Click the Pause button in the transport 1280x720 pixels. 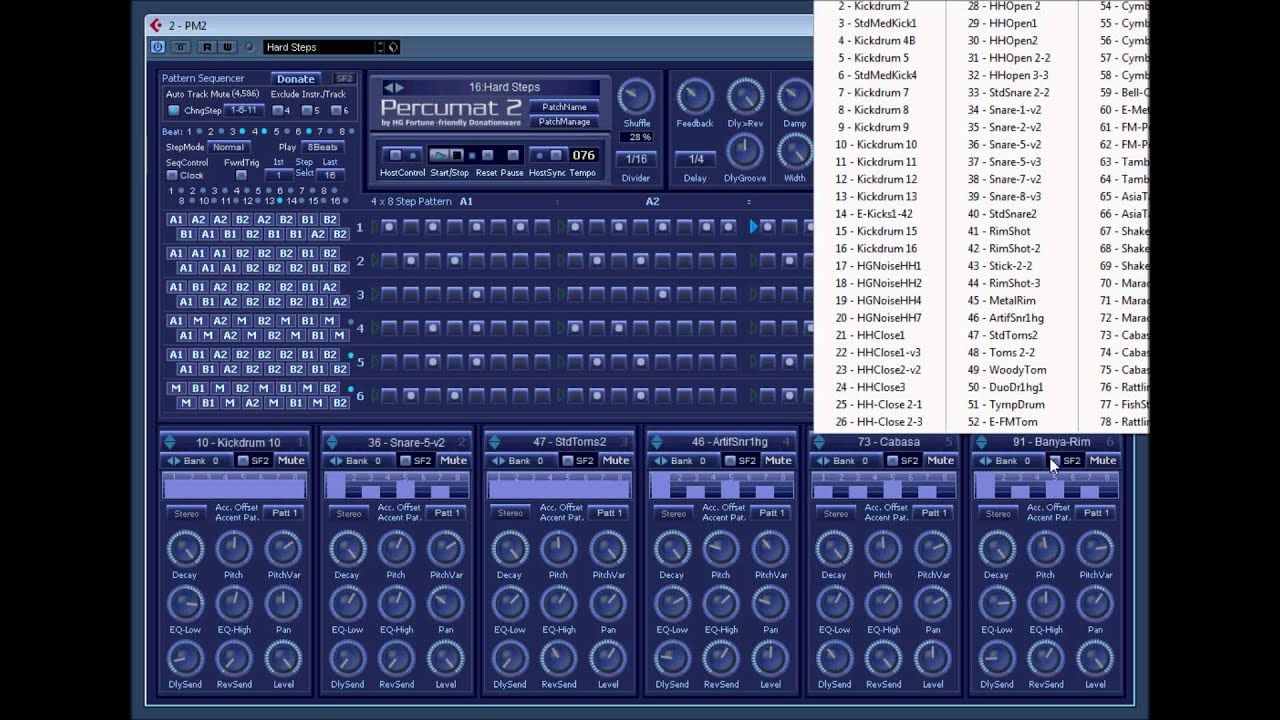(x=513, y=155)
